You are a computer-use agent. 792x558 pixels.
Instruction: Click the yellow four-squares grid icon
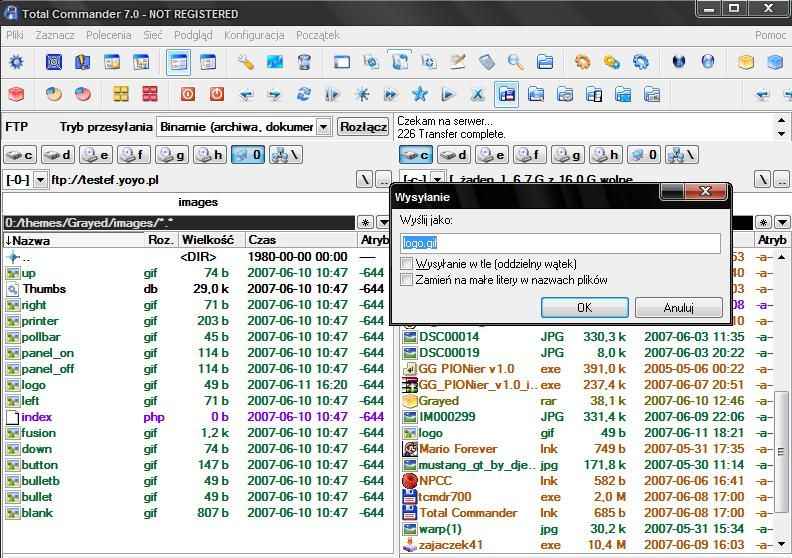[x=121, y=94]
